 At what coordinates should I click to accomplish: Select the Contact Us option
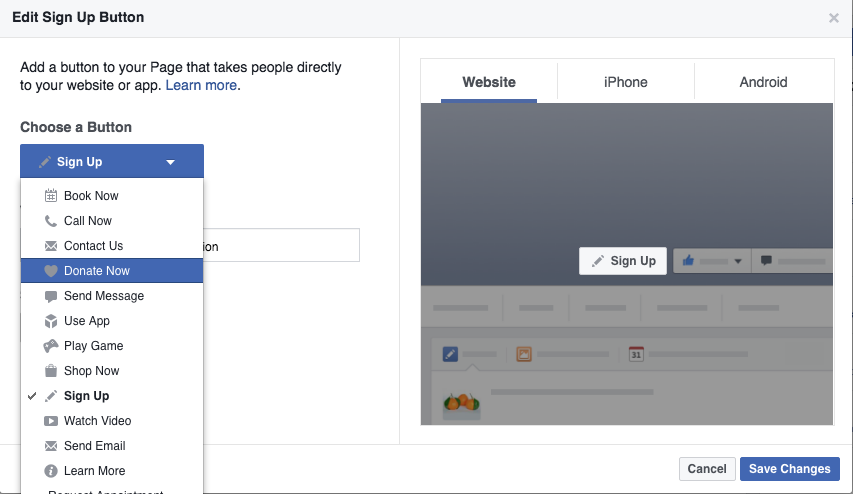tap(112, 246)
